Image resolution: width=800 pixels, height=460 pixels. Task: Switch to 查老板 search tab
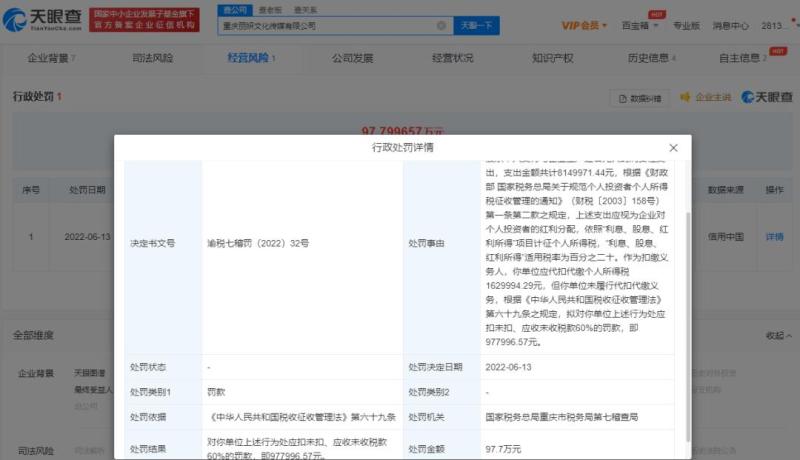[x=268, y=8]
